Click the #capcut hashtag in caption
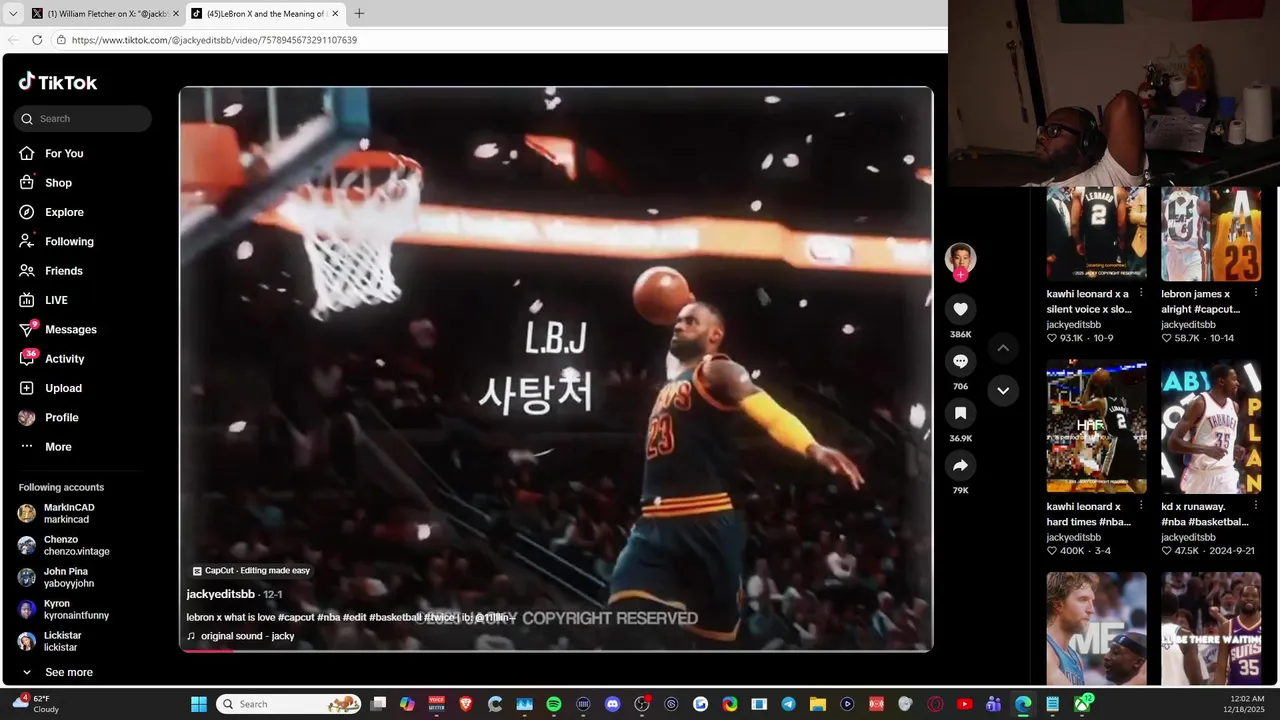This screenshot has width=1280, height=720. 296,617
